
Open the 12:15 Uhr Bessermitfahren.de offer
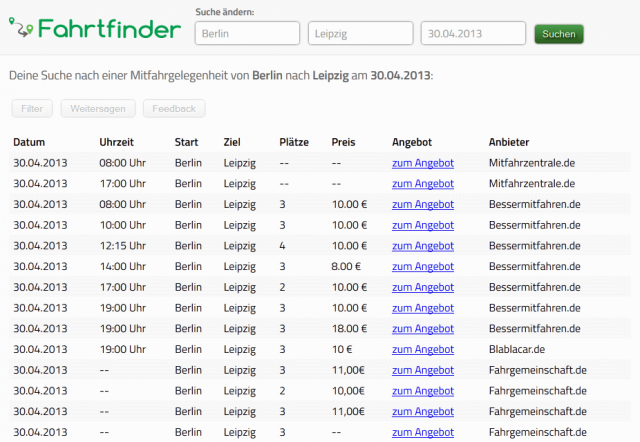[422, 246]
